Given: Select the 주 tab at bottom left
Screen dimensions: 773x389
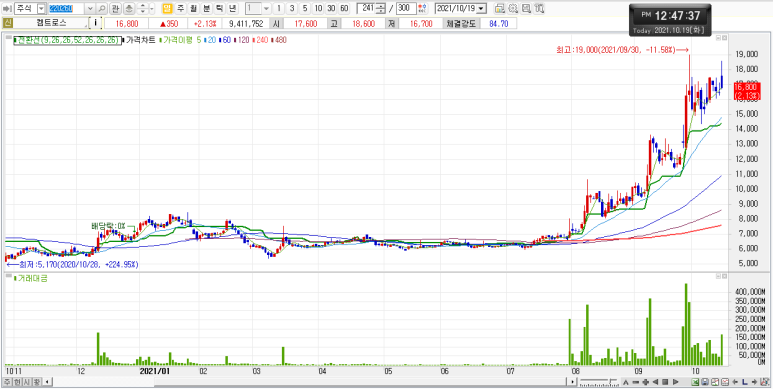Looking at the screenshot, I should (x=7, y=382).
